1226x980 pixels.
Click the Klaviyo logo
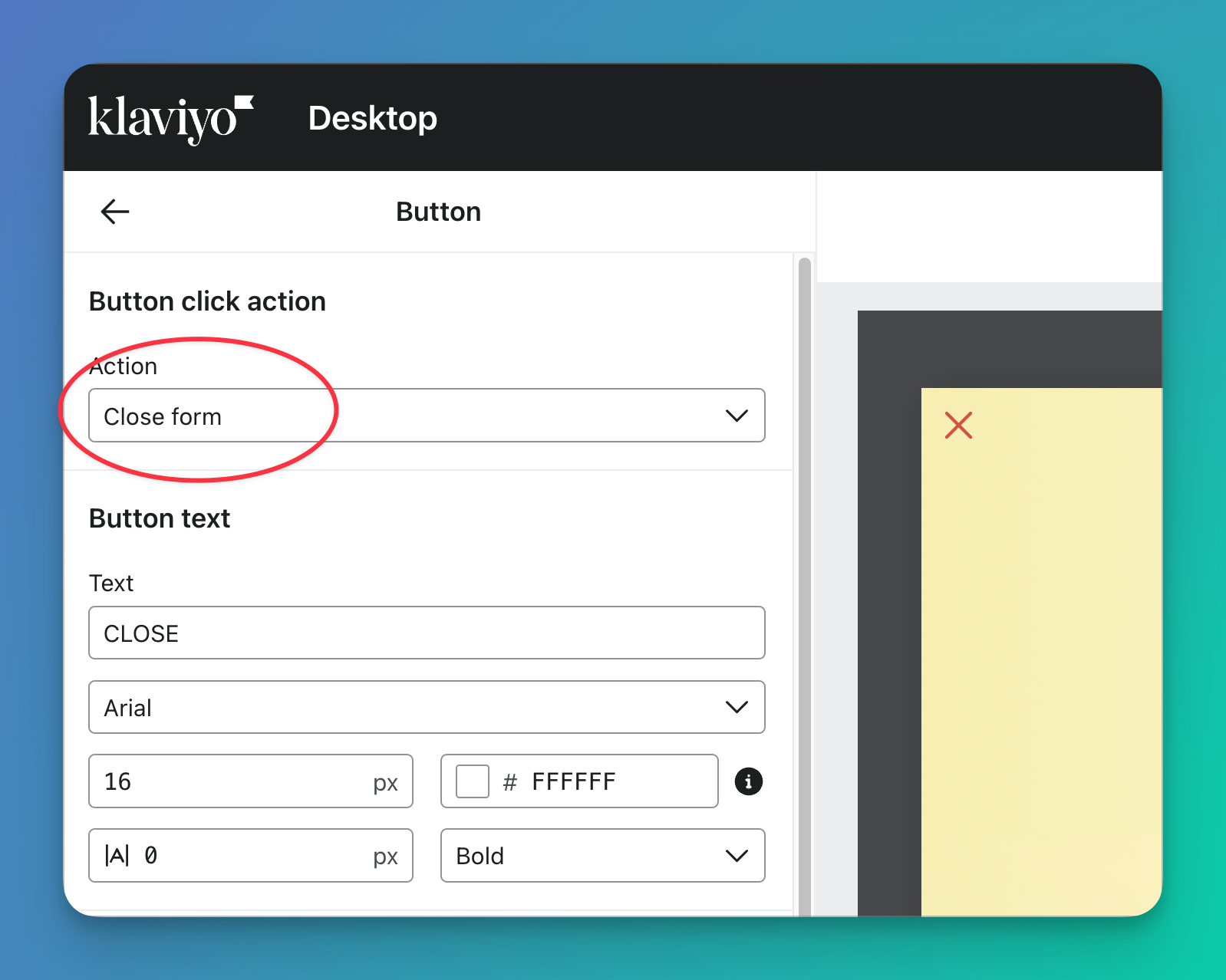point(170,119)
